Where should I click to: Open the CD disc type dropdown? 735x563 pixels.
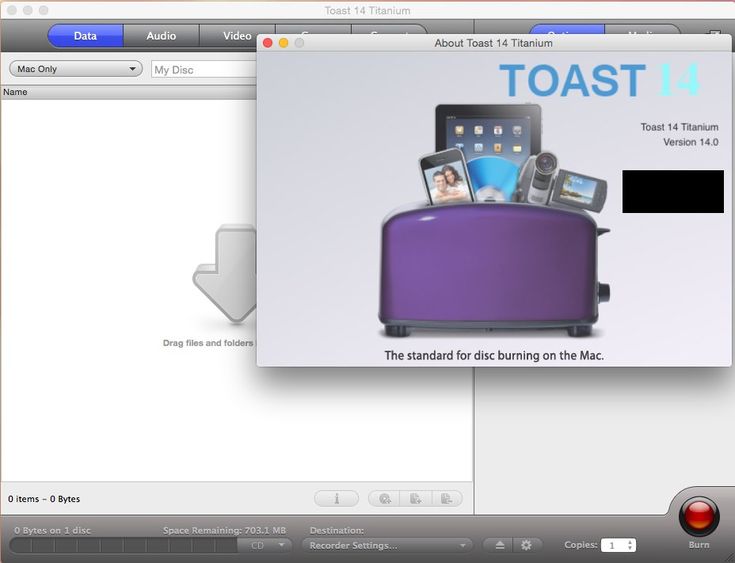(x=265, y=545)
